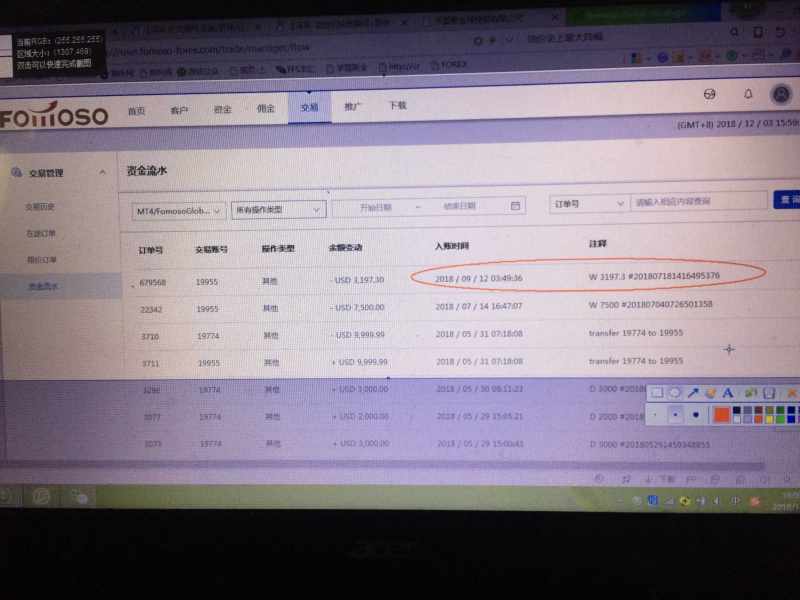Viewport: 800px width, 600px height.
Task: Open the notification bell
Action: click(747, 94)
